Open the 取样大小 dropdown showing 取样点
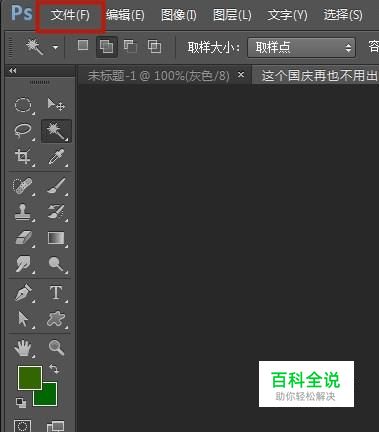 [301, 47]
